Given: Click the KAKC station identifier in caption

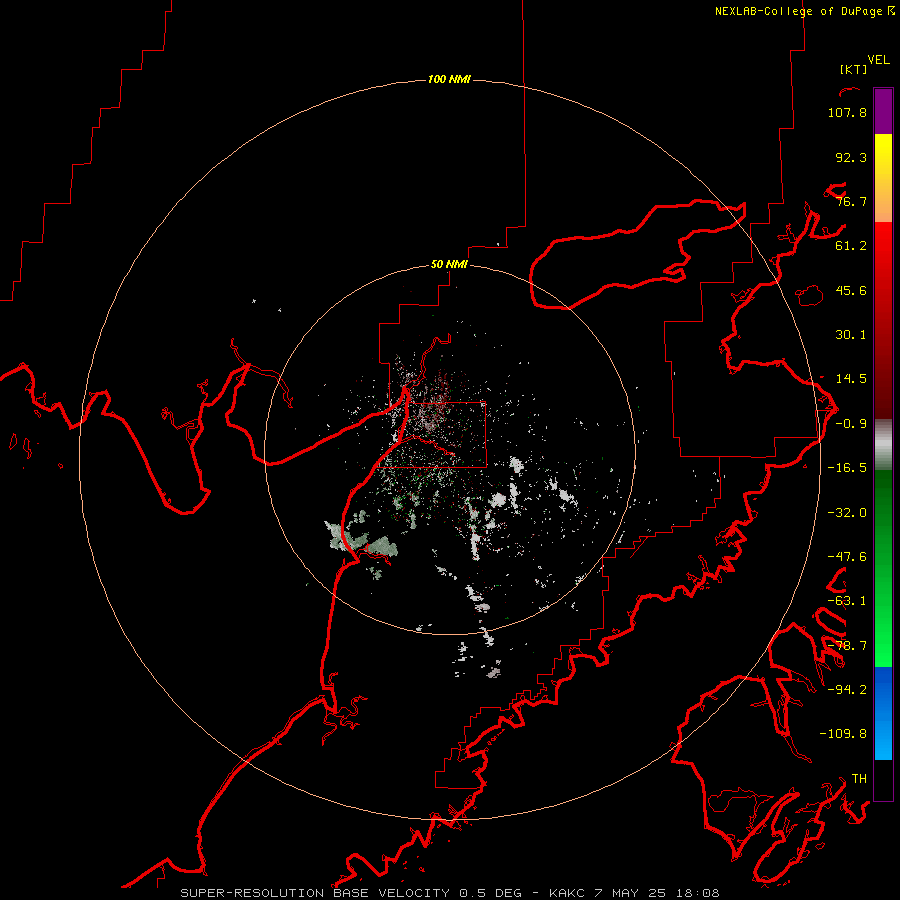Looking at the screenshot, I should (568, 893).
